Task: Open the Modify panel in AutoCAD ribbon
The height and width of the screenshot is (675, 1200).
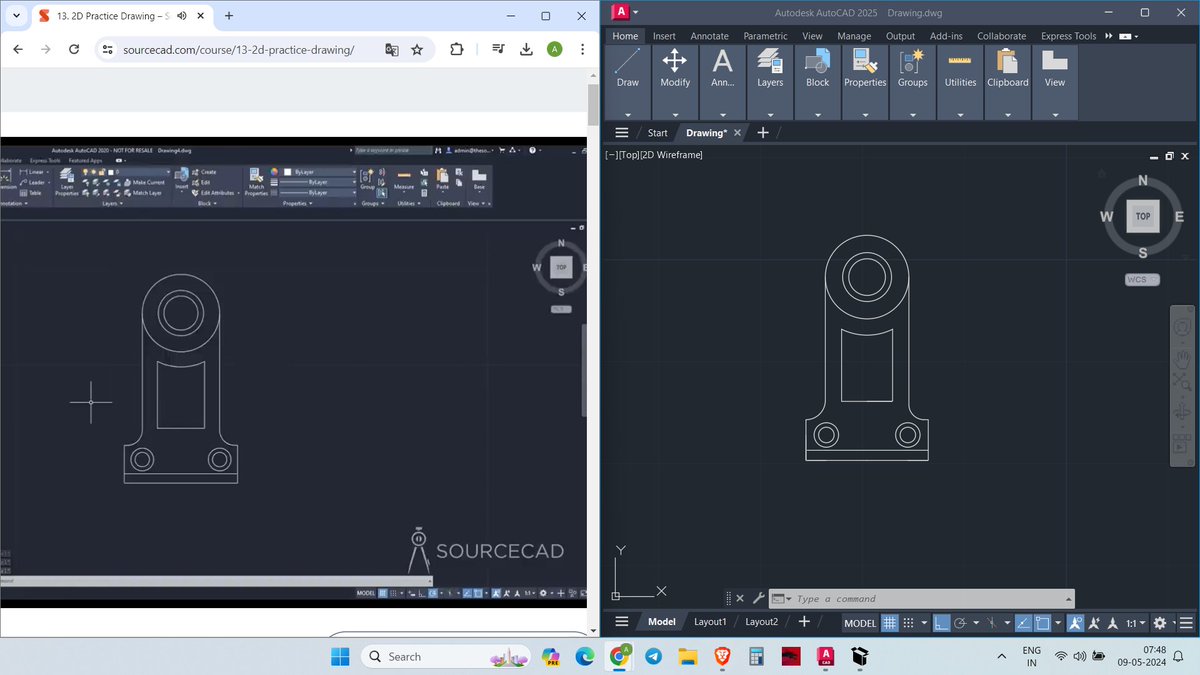Action: pos(675,82)
